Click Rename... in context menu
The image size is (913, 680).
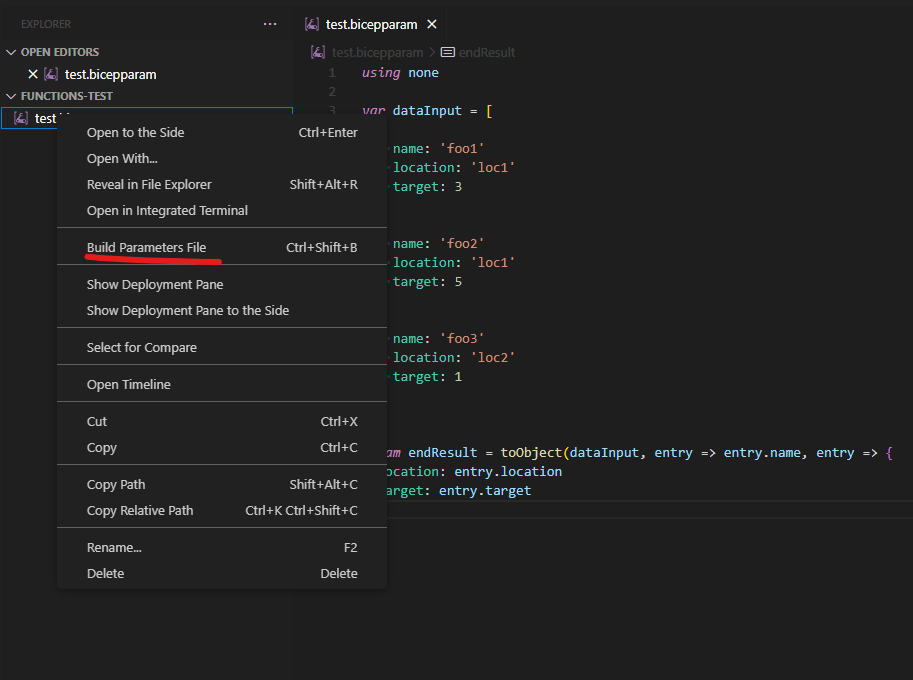pyautogui.click(x=114, y=547)
